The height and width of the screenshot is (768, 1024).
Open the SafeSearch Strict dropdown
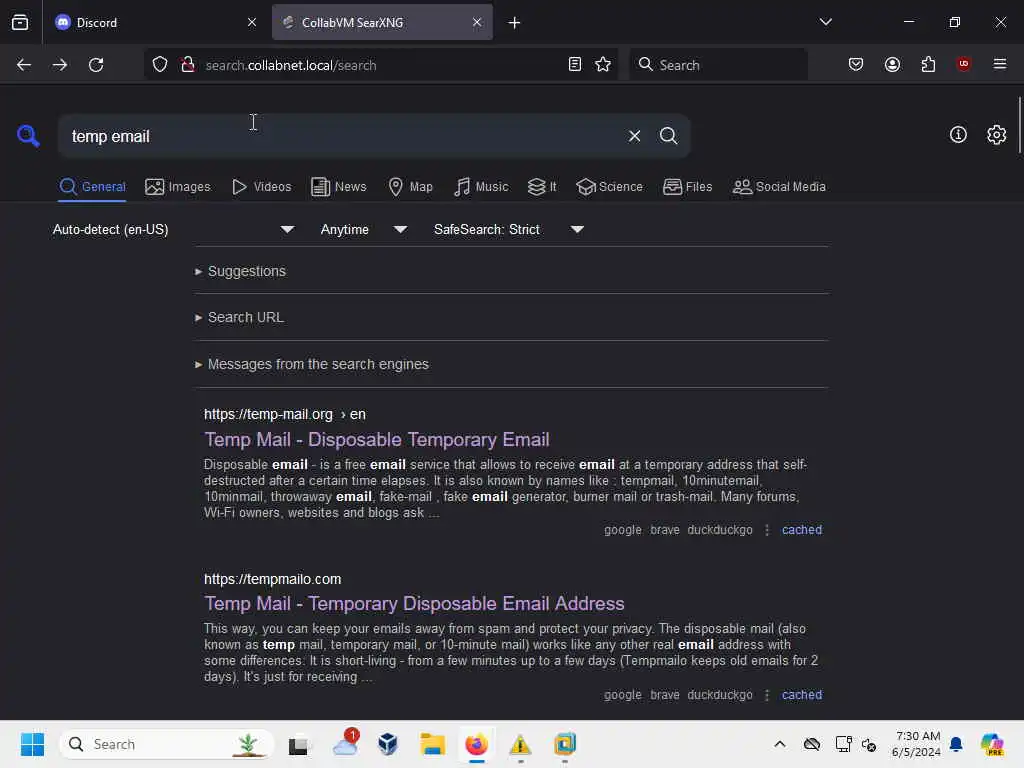click(509, 229)
